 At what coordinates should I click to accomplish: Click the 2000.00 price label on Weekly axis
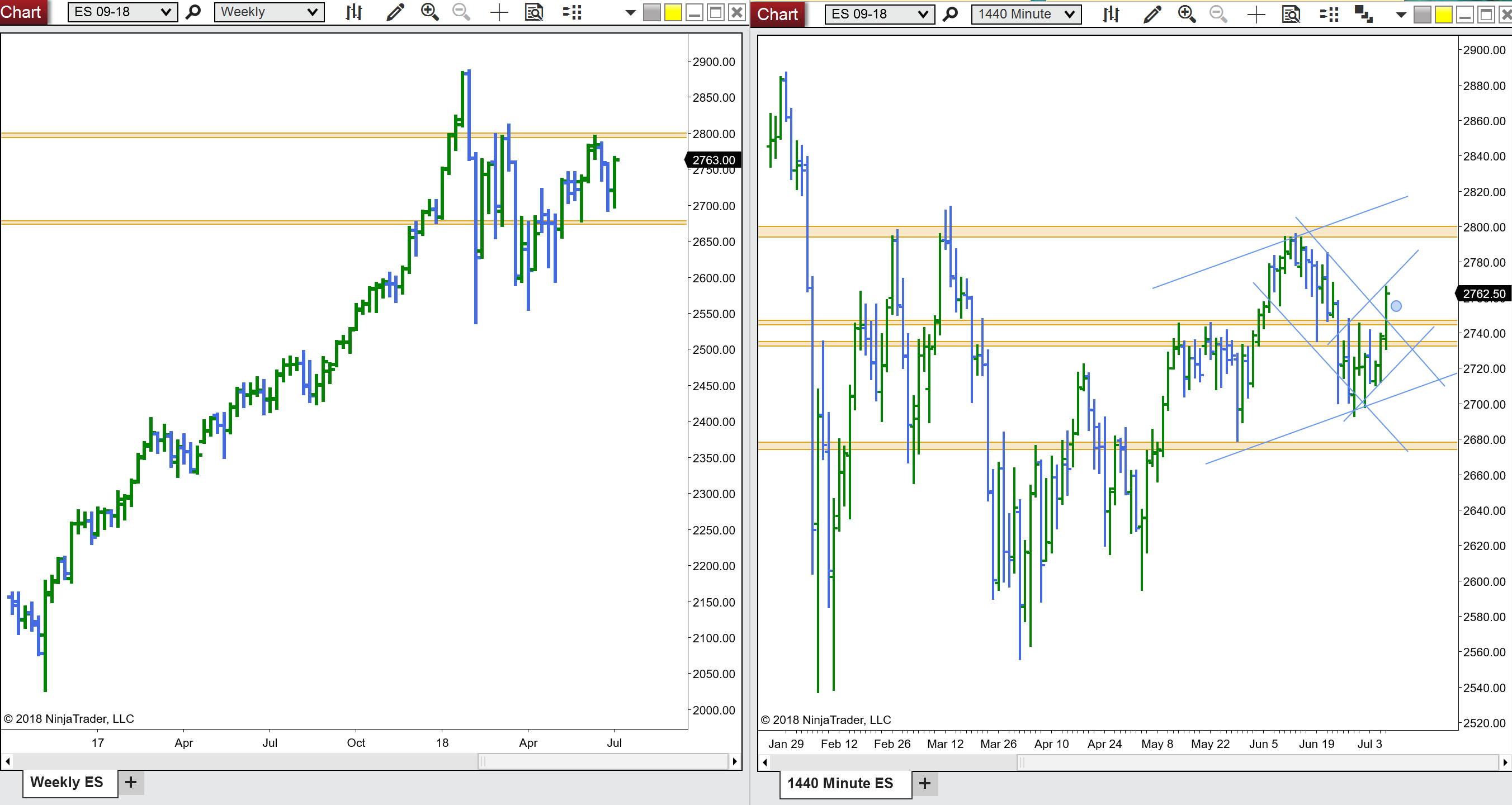coord(713,710)
